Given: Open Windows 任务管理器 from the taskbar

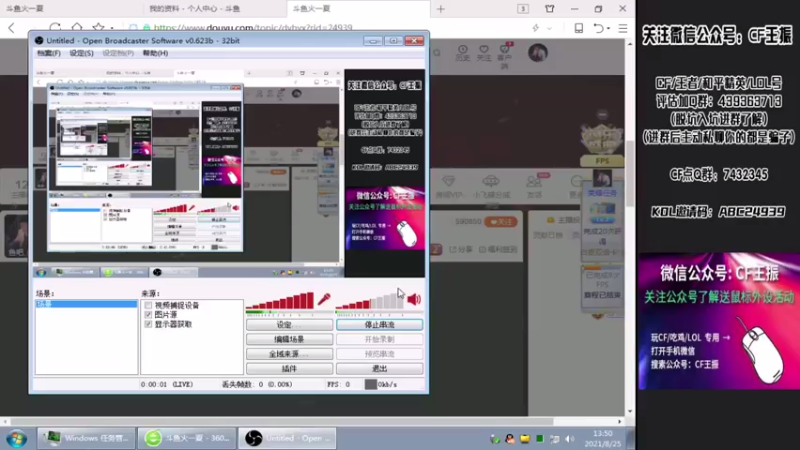Looking at the screenshot, I should pyautogui.click(x=86, y=438).
